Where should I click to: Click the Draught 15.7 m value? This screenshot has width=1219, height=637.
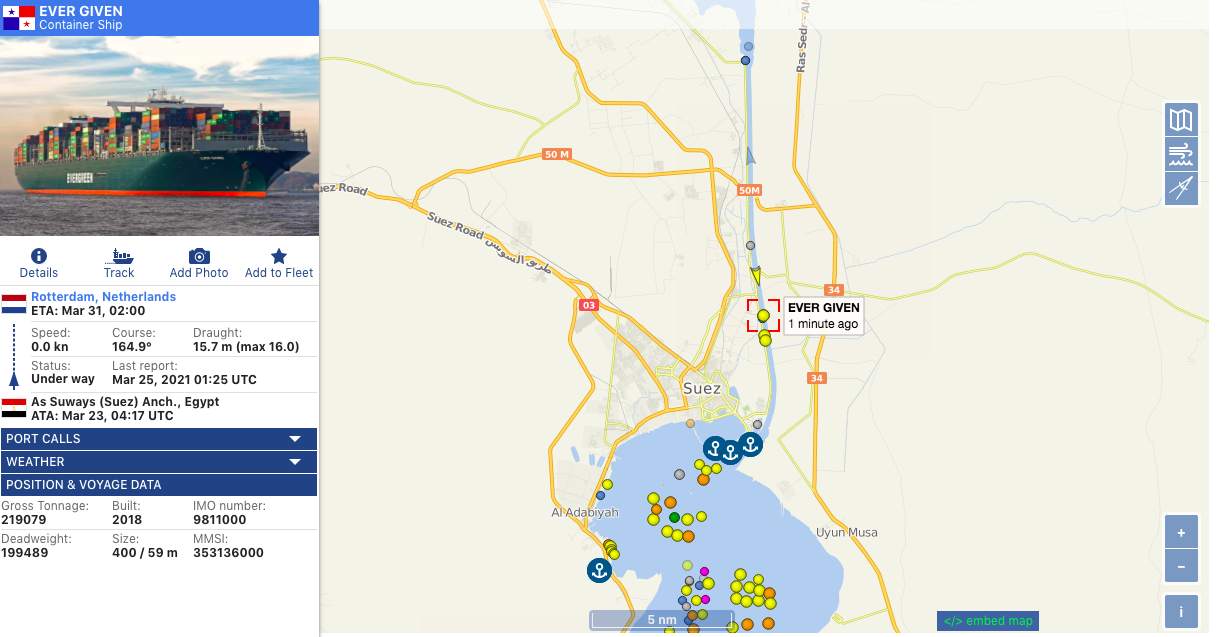(246, 347)
